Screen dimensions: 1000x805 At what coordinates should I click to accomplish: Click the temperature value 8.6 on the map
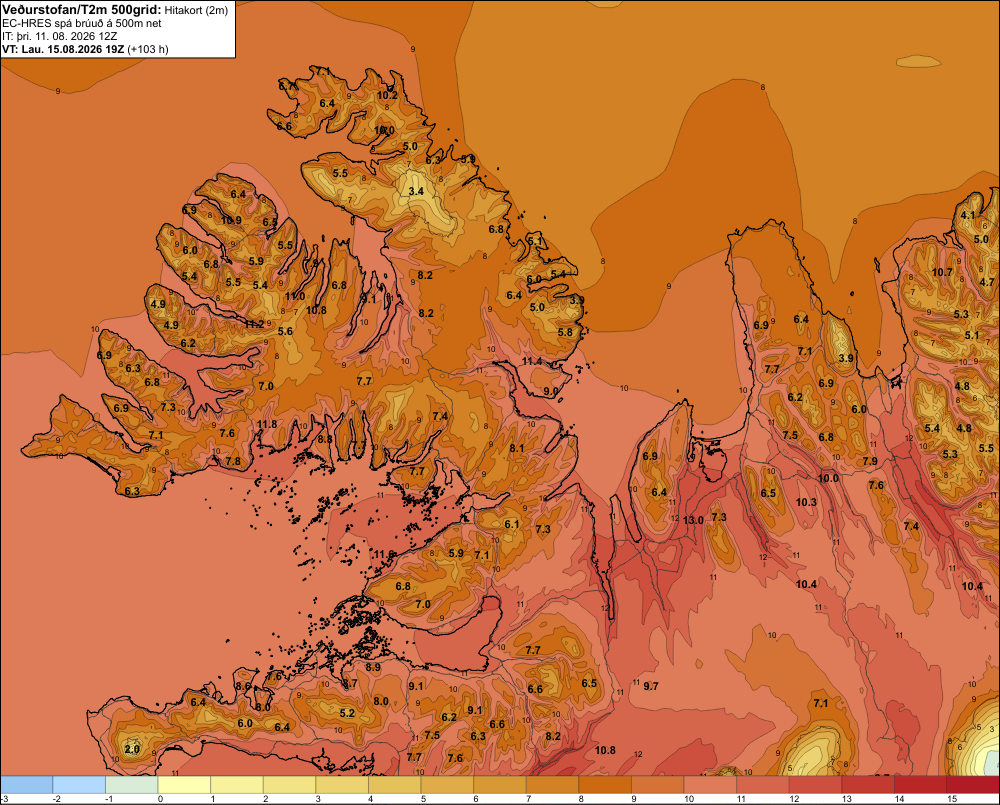(243, 686)
